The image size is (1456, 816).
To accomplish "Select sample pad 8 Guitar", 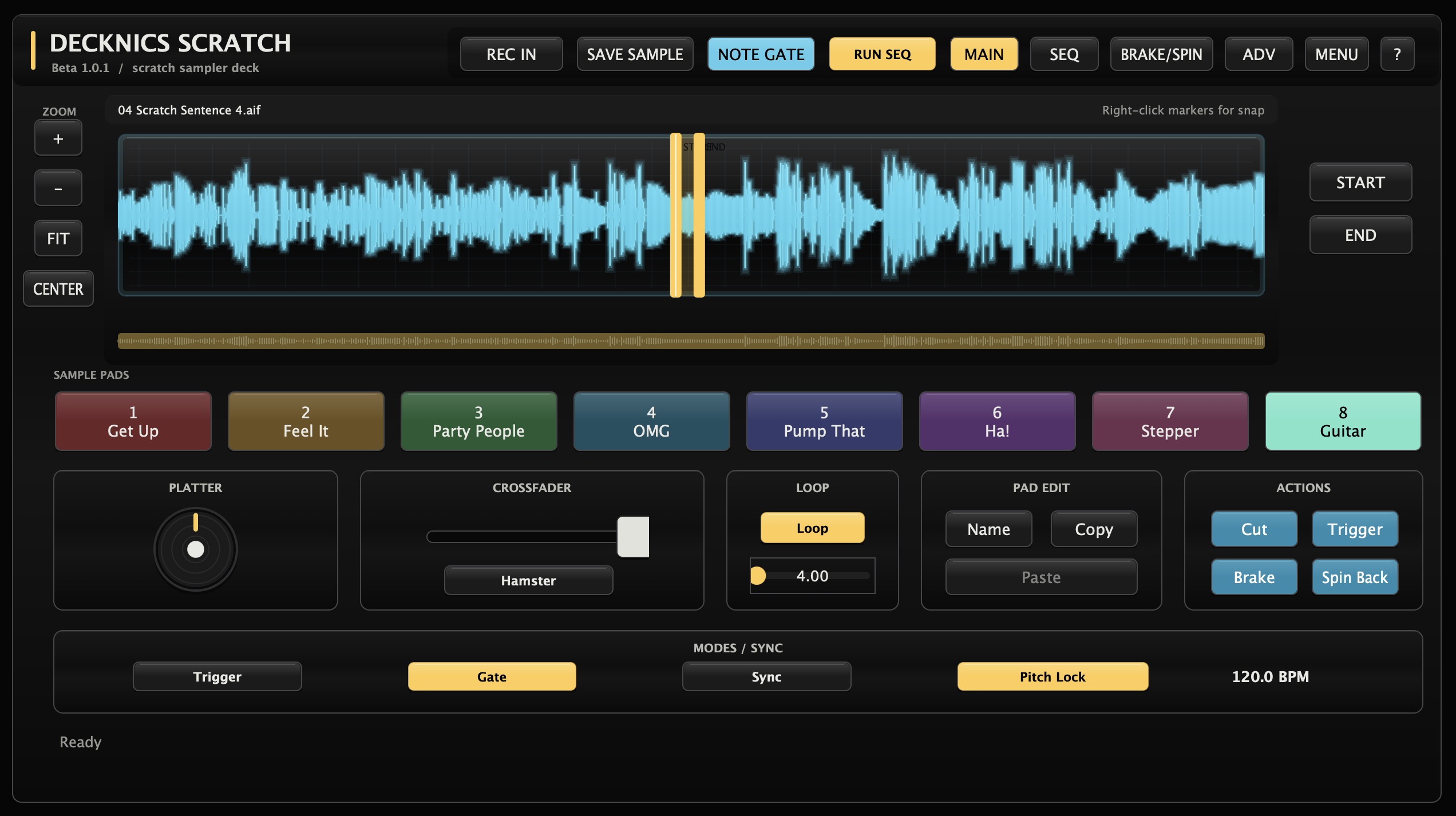I will (1343, 422).
